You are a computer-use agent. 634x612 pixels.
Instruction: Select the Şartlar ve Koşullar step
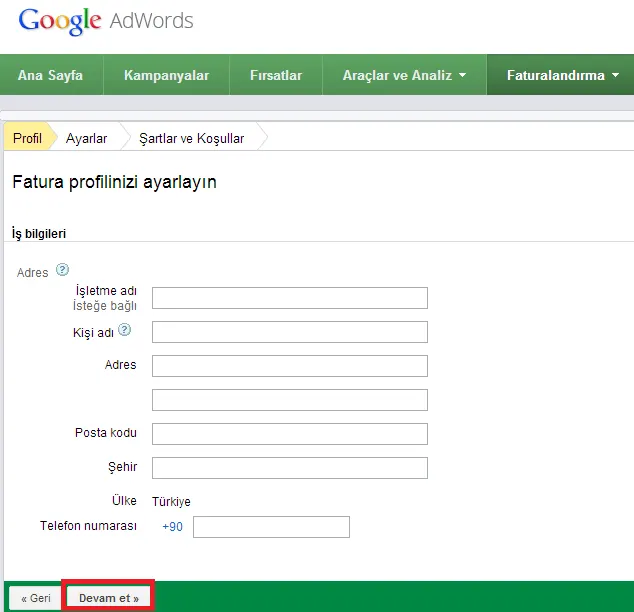(x=192, y=138)
